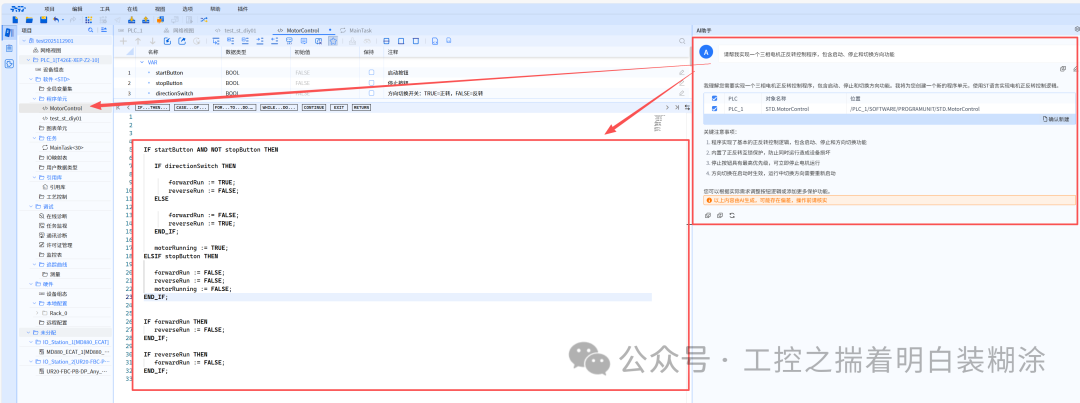Collapse the VAR group in the variable table
Screen dimensions: 1080x403
coord(142,62)
